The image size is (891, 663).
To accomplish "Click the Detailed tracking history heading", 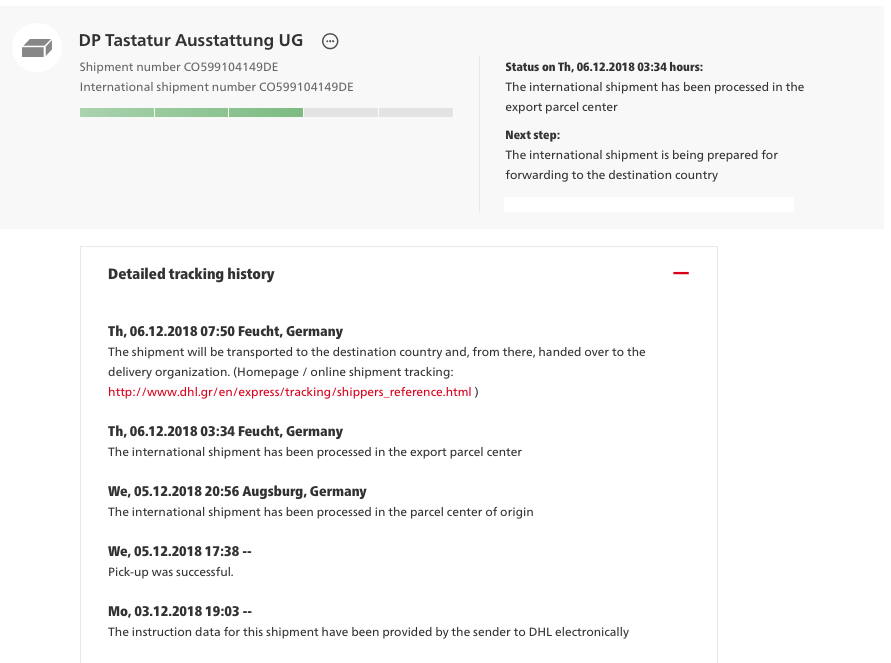I will tap(191, 274).
